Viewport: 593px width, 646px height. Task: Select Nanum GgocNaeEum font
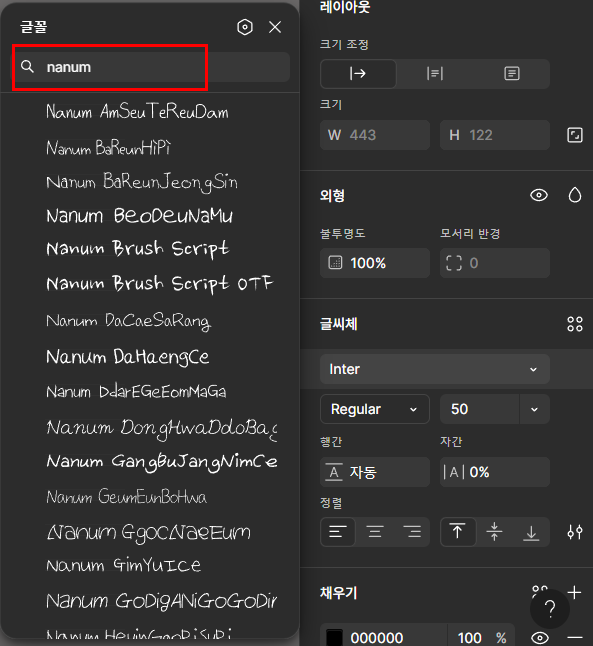148,532
